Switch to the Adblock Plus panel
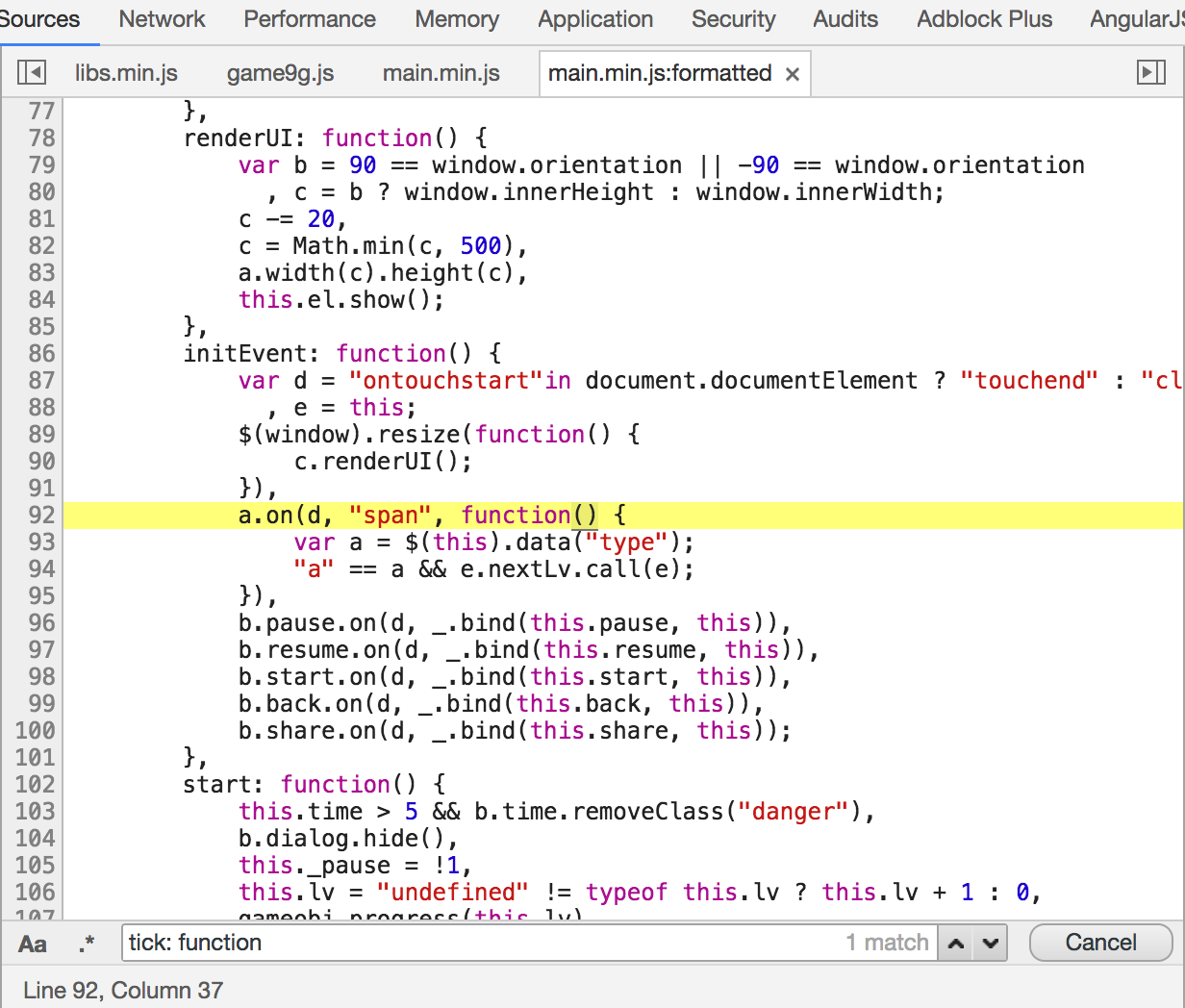 984,19
